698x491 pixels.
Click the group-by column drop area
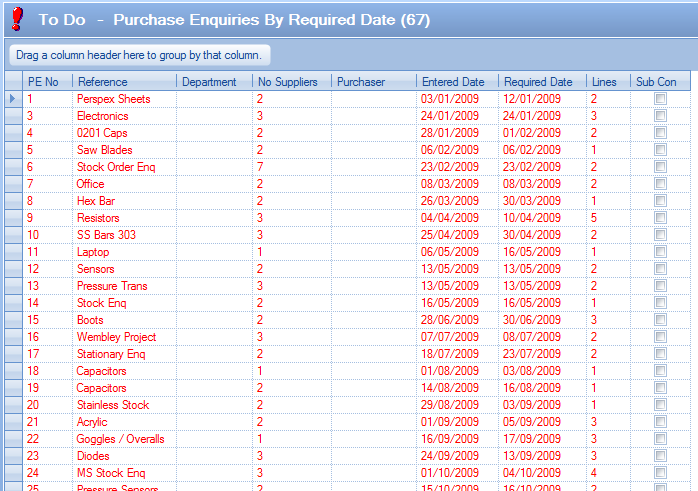coord(139,55)
